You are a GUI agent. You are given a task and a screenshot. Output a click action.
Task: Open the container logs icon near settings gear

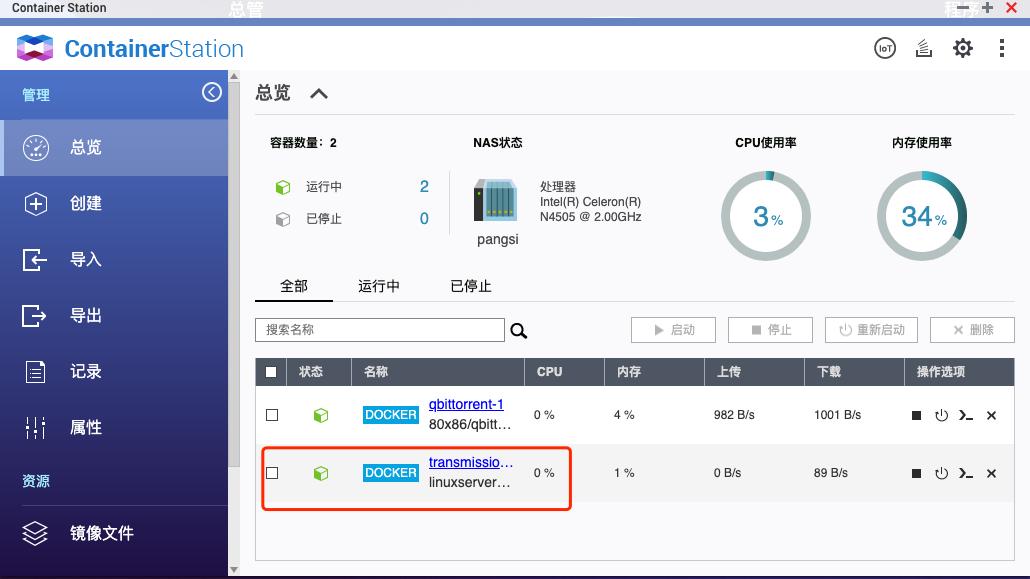[923, 47]
